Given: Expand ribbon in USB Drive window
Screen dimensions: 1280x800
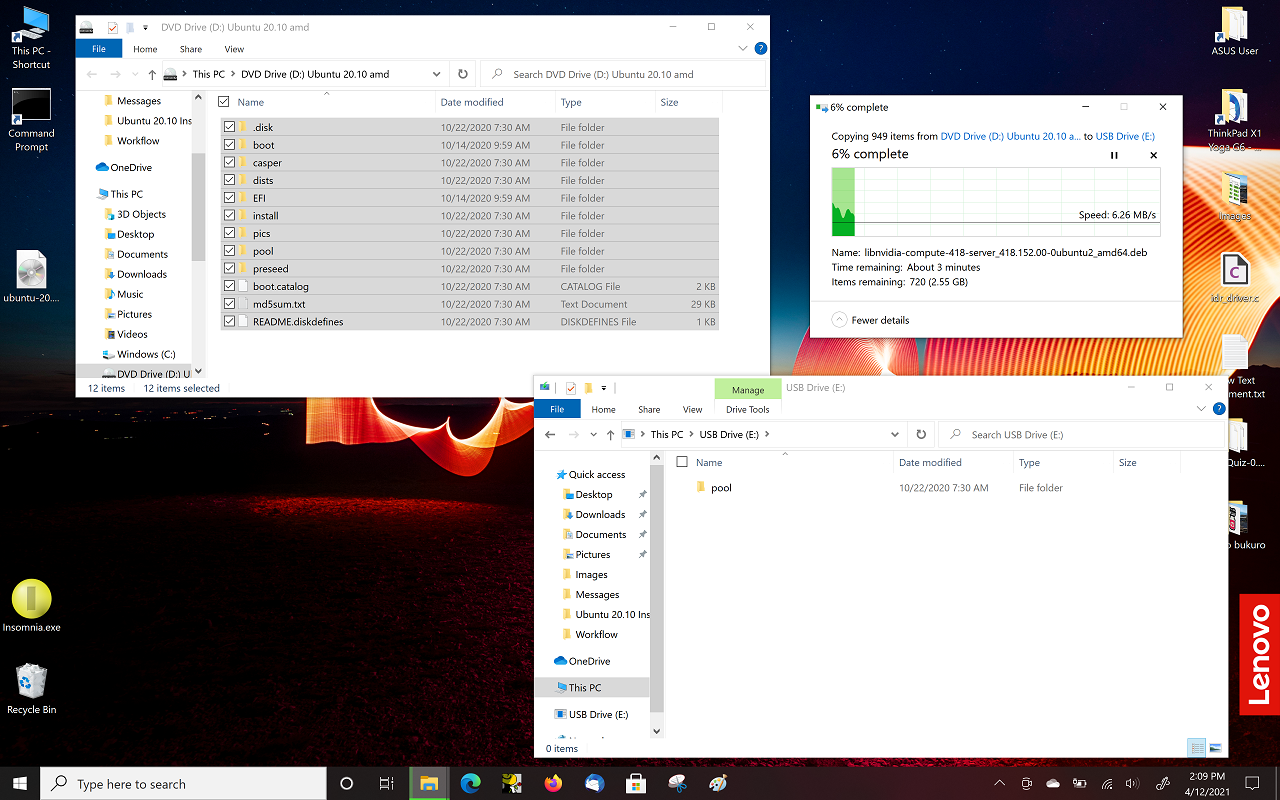Looking at the screenshot, I should point(1202,409).
